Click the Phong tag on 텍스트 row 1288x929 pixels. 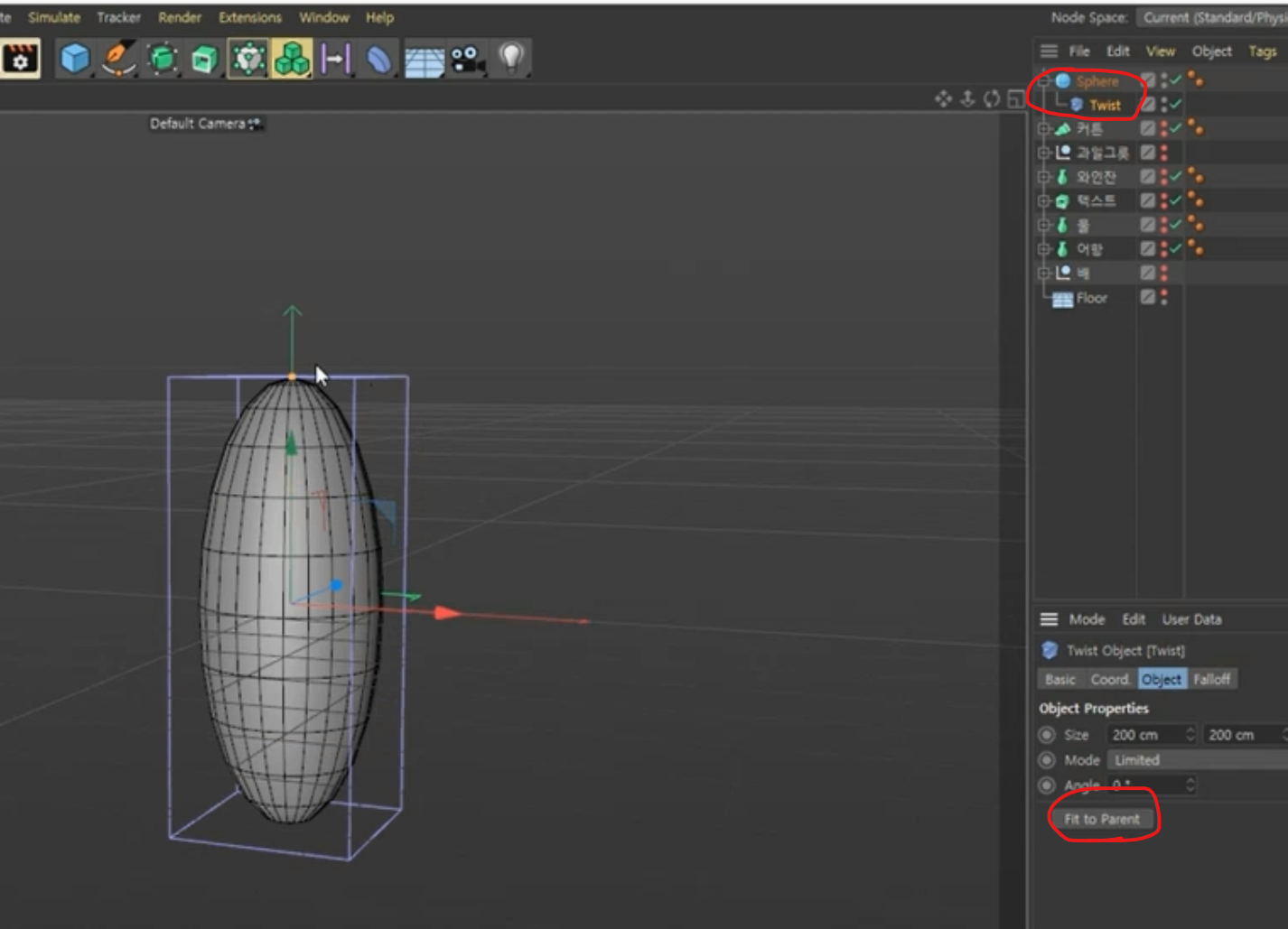1195,200
